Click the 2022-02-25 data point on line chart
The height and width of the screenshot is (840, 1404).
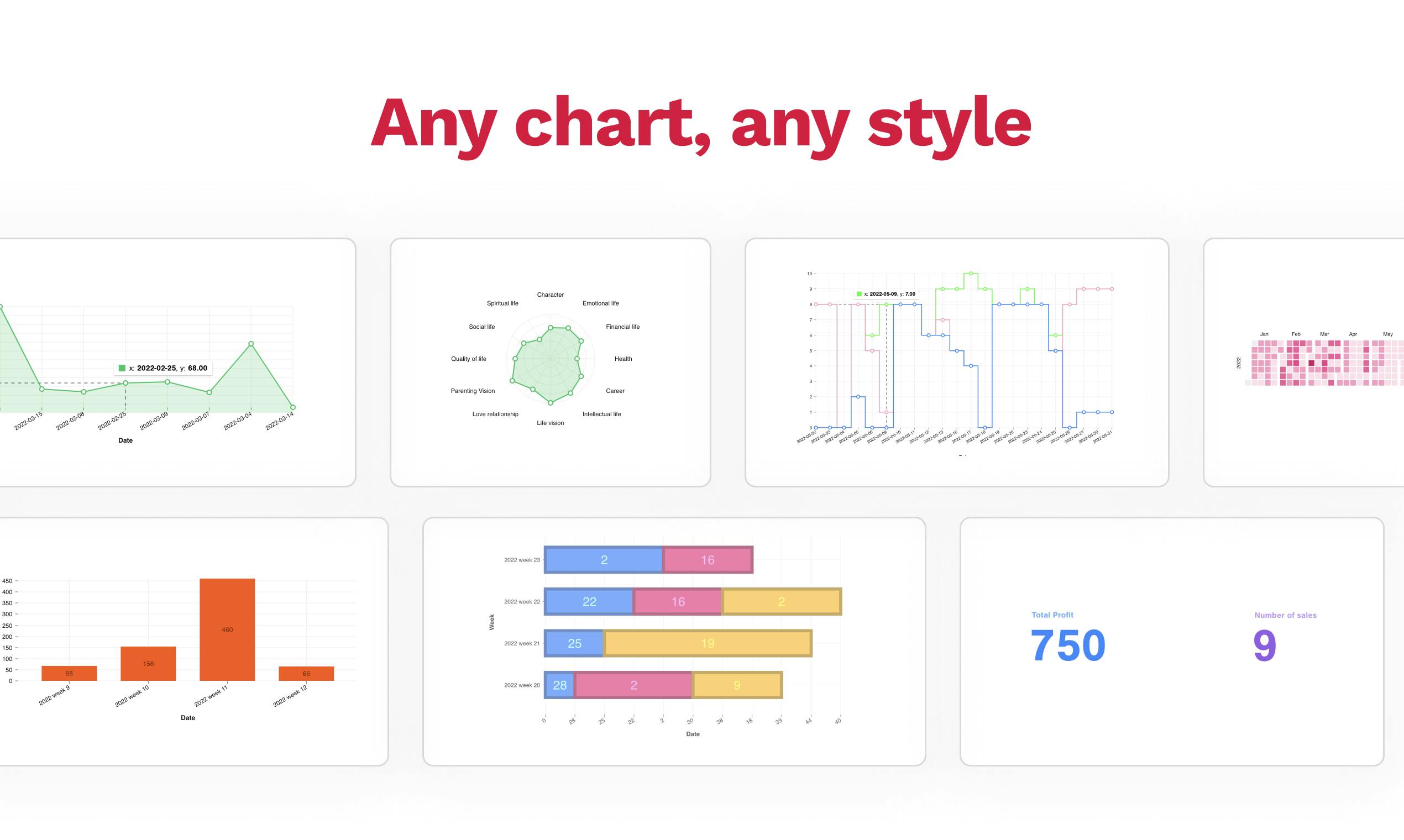pos(125,383)
